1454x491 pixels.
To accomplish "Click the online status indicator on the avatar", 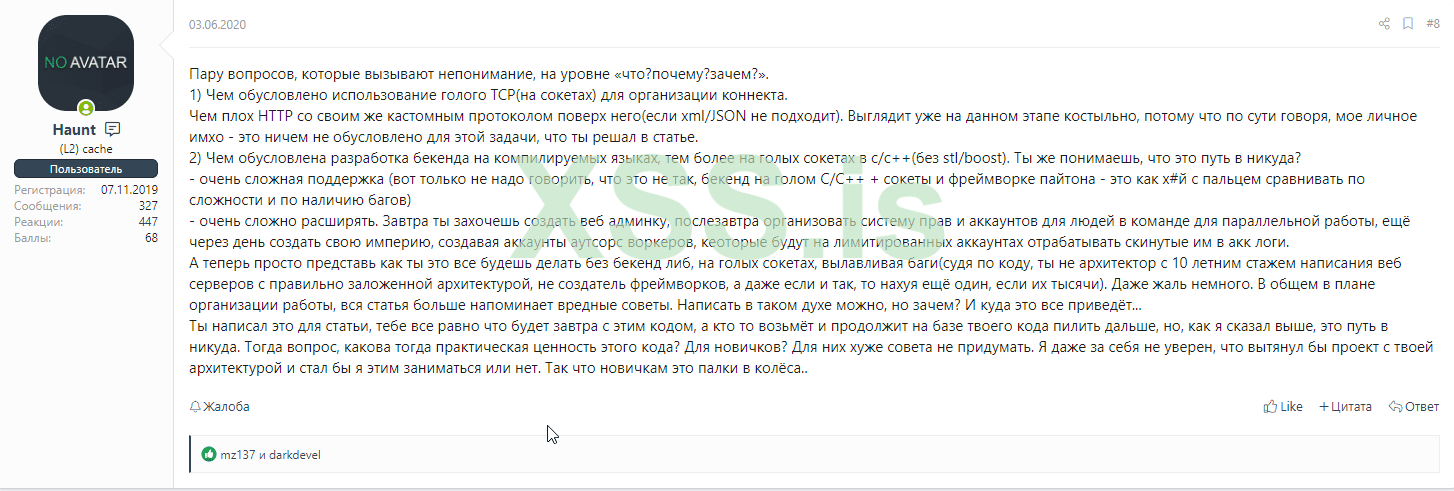I will coord(86,108).
